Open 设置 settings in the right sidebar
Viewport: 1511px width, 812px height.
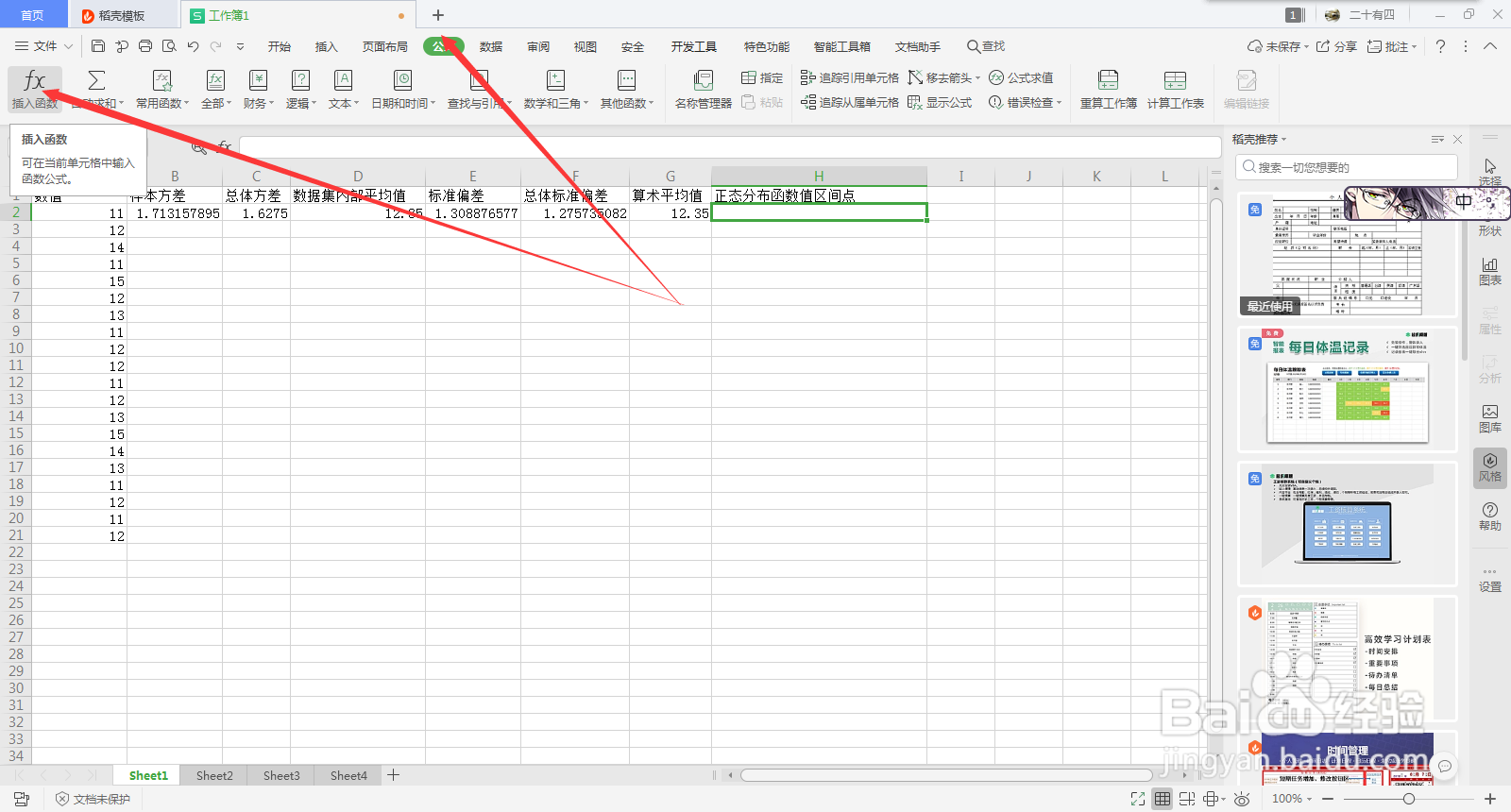pos(1490,579)
